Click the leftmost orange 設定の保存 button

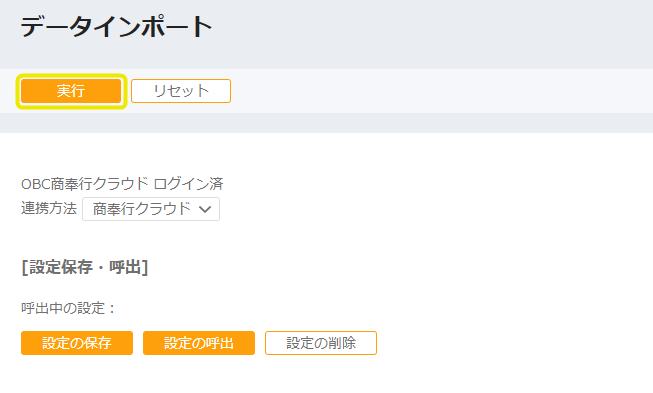coord(77,343)
